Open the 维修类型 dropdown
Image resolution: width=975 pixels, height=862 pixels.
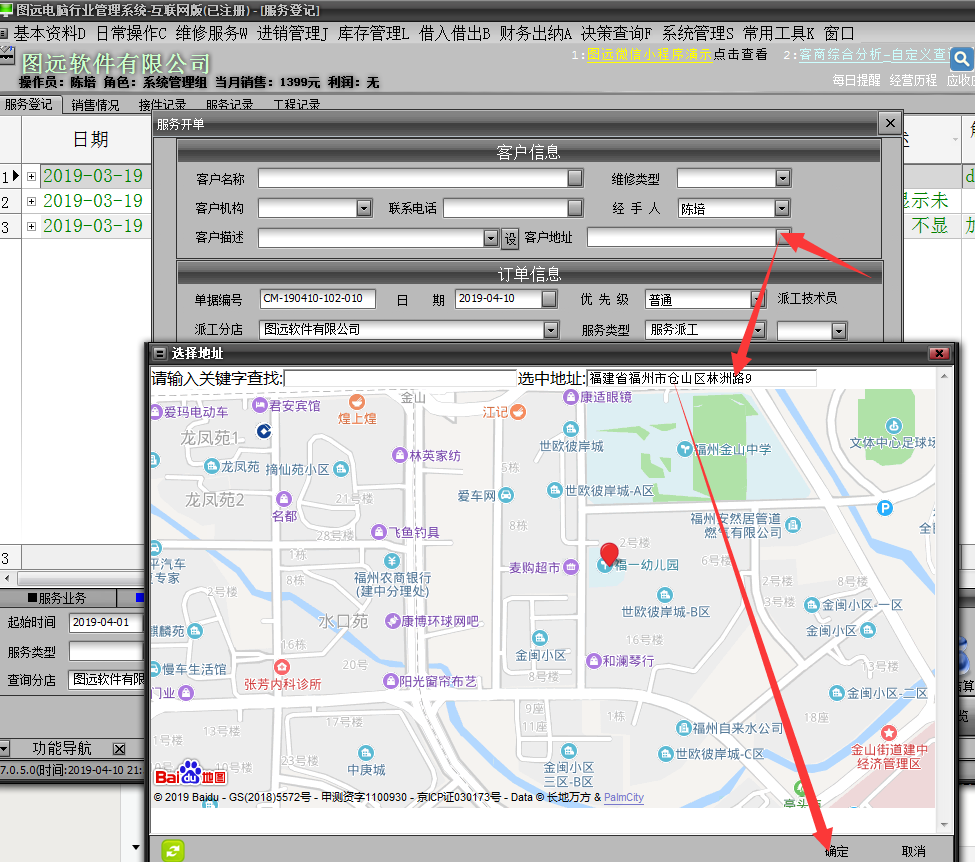pos(783,178)
